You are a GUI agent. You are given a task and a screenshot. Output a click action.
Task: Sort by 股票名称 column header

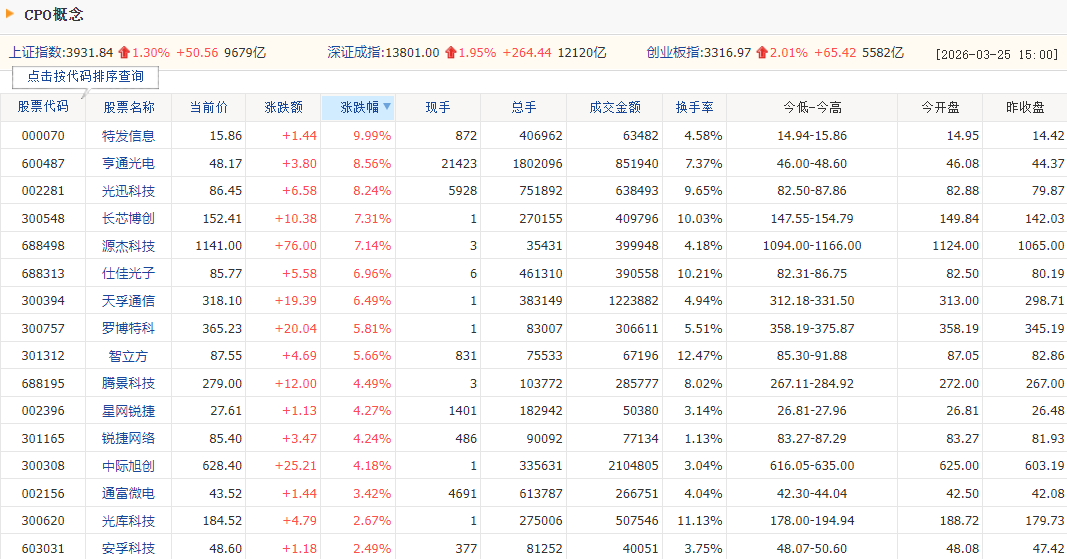(x=129, y=107)
